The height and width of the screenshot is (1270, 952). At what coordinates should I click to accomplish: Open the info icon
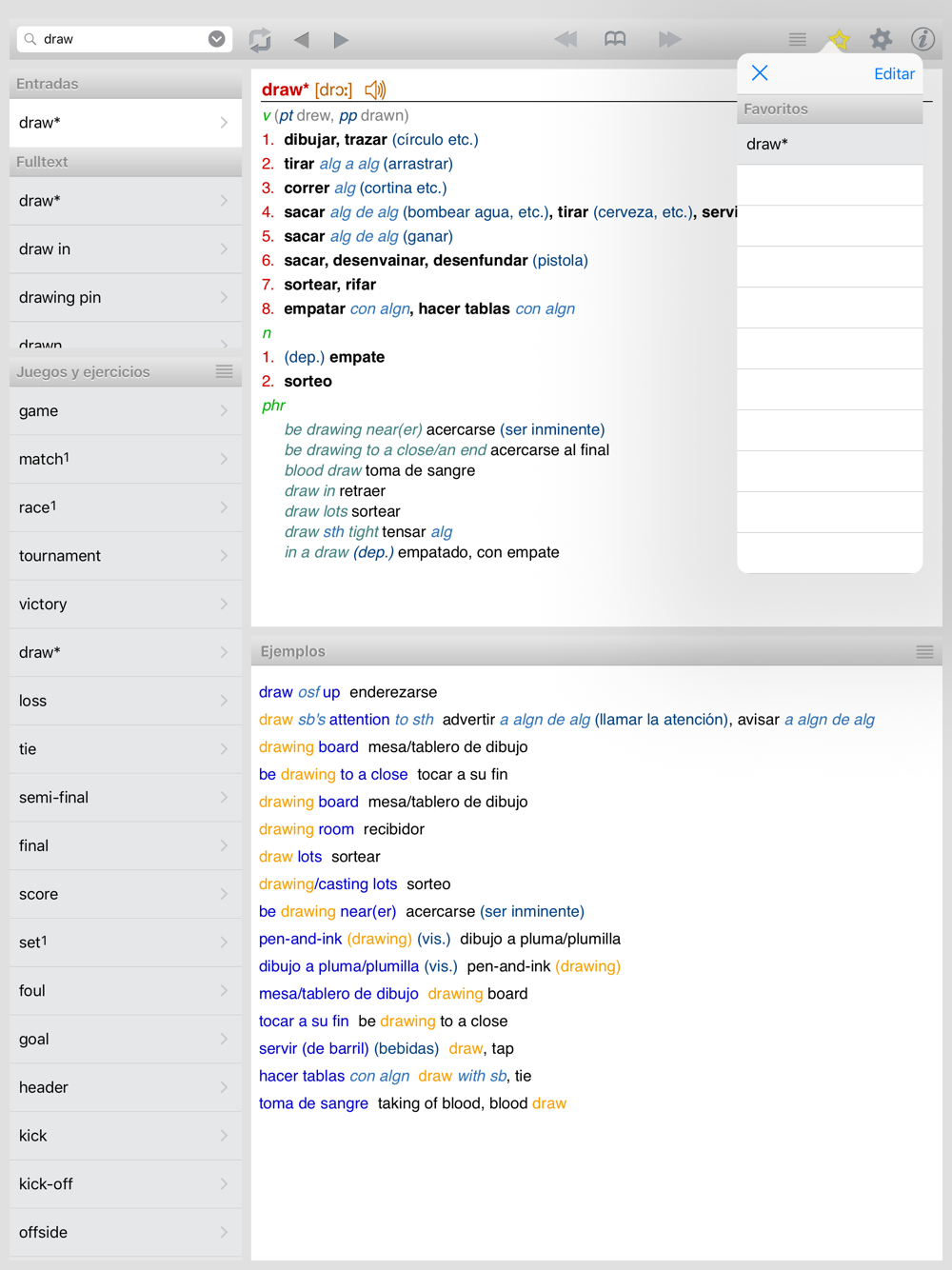coord(922,39)
